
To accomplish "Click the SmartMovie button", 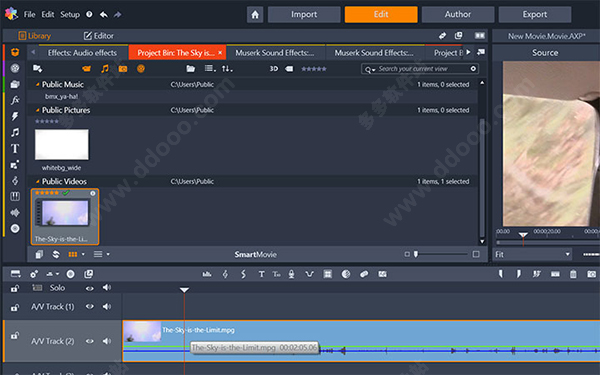I will point(255,254).
